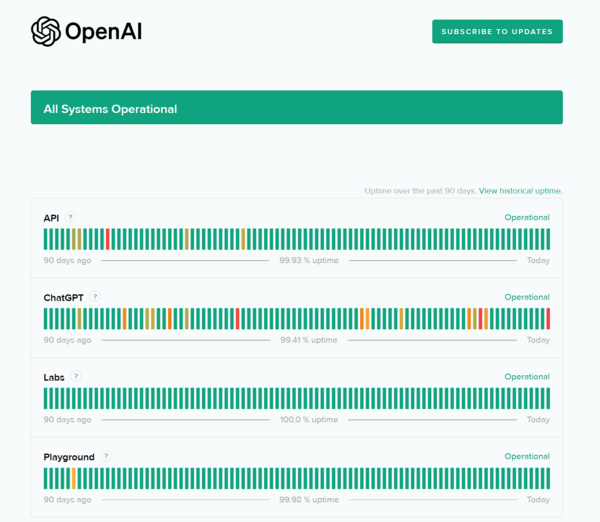The width and height of the screenshot is (600, 522).
Task: Click the API component name
Action: 51,218
